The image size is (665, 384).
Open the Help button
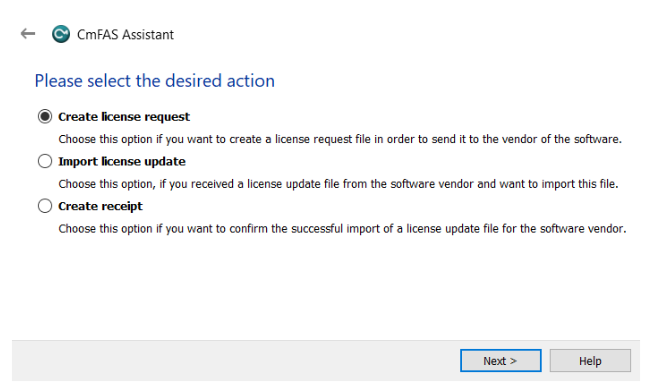590,361
